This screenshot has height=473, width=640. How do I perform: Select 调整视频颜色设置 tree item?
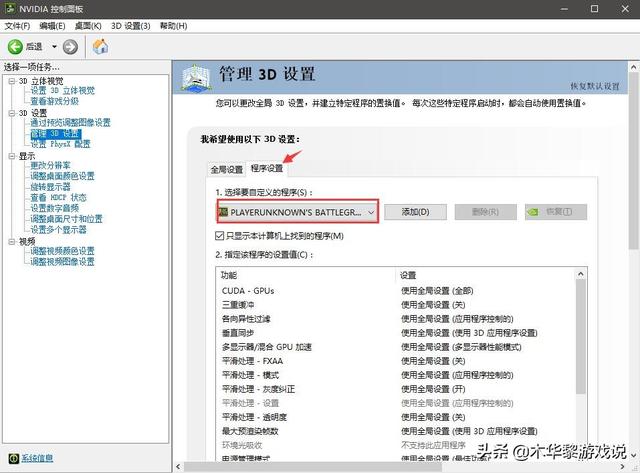pos(62,251)
